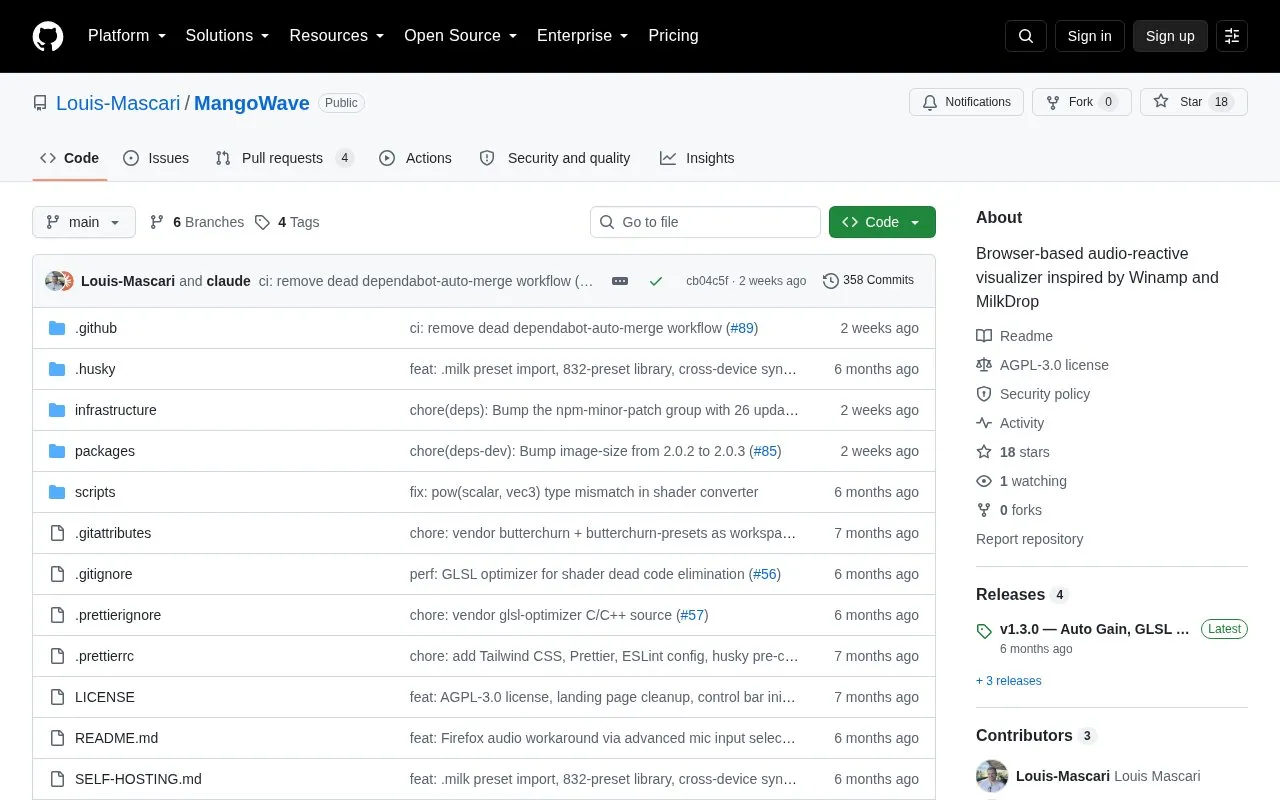This screenshot has width=1280, height=800.
Task: Expand the Open Source menu
Action: click(461, 36)
